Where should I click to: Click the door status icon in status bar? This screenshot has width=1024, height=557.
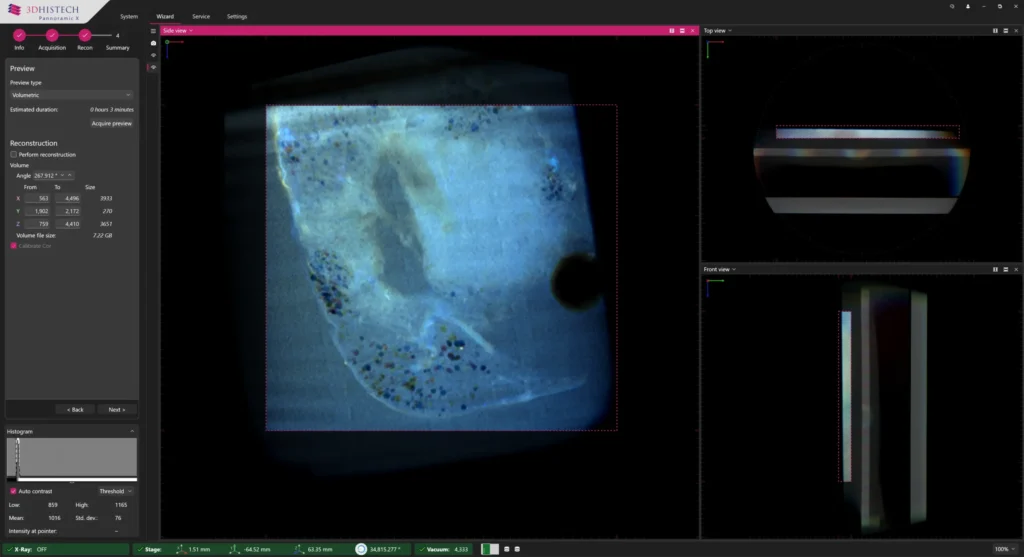pos(490,549)
